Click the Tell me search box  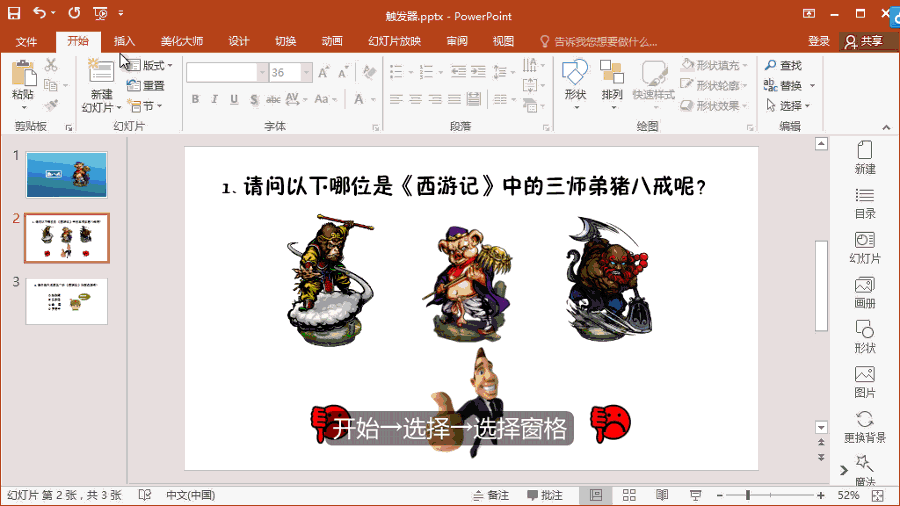pos(599,41)
